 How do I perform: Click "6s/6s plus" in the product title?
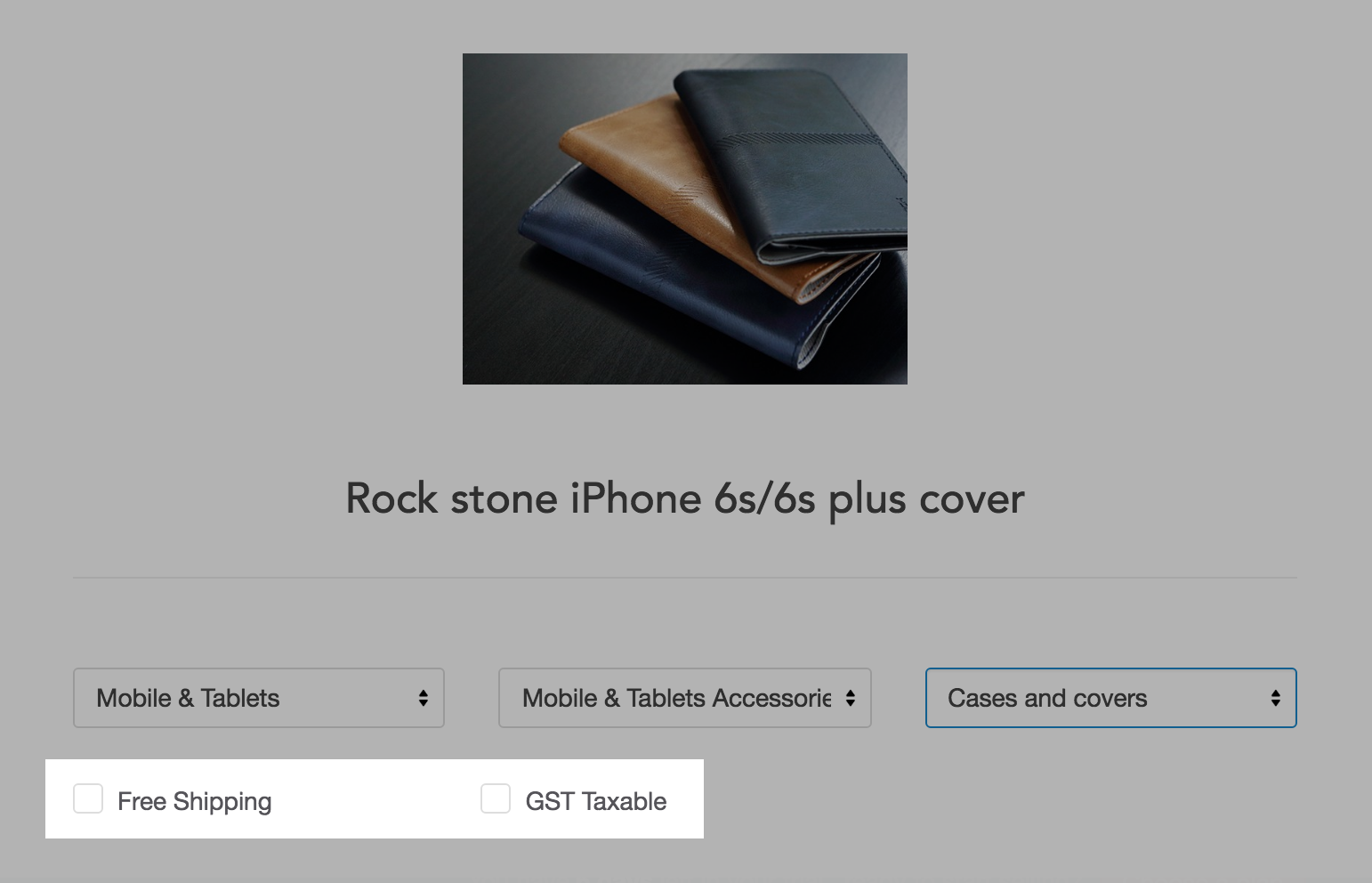(x=764, y=498)
